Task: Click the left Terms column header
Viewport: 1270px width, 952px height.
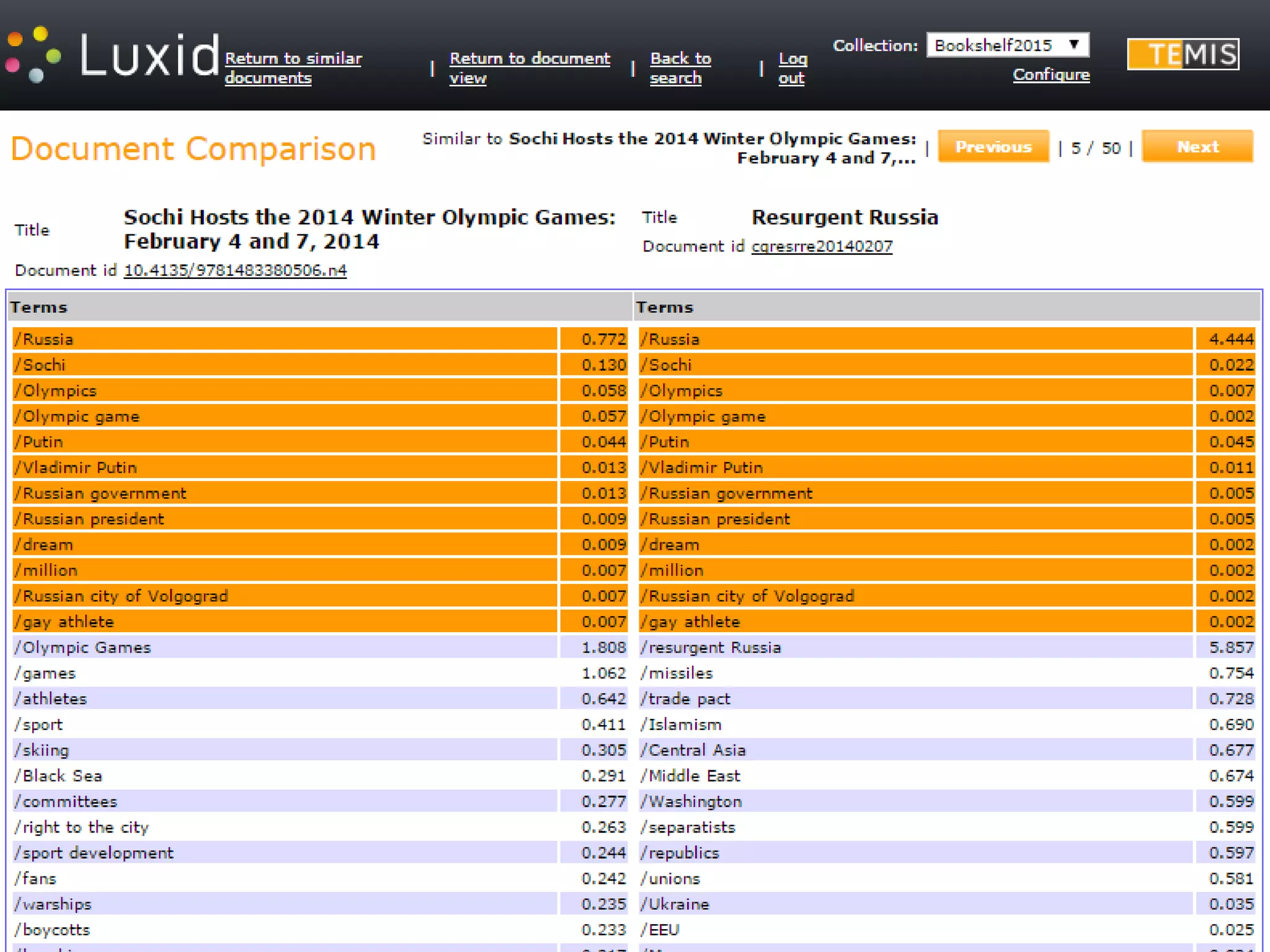Action: point(38,307)
